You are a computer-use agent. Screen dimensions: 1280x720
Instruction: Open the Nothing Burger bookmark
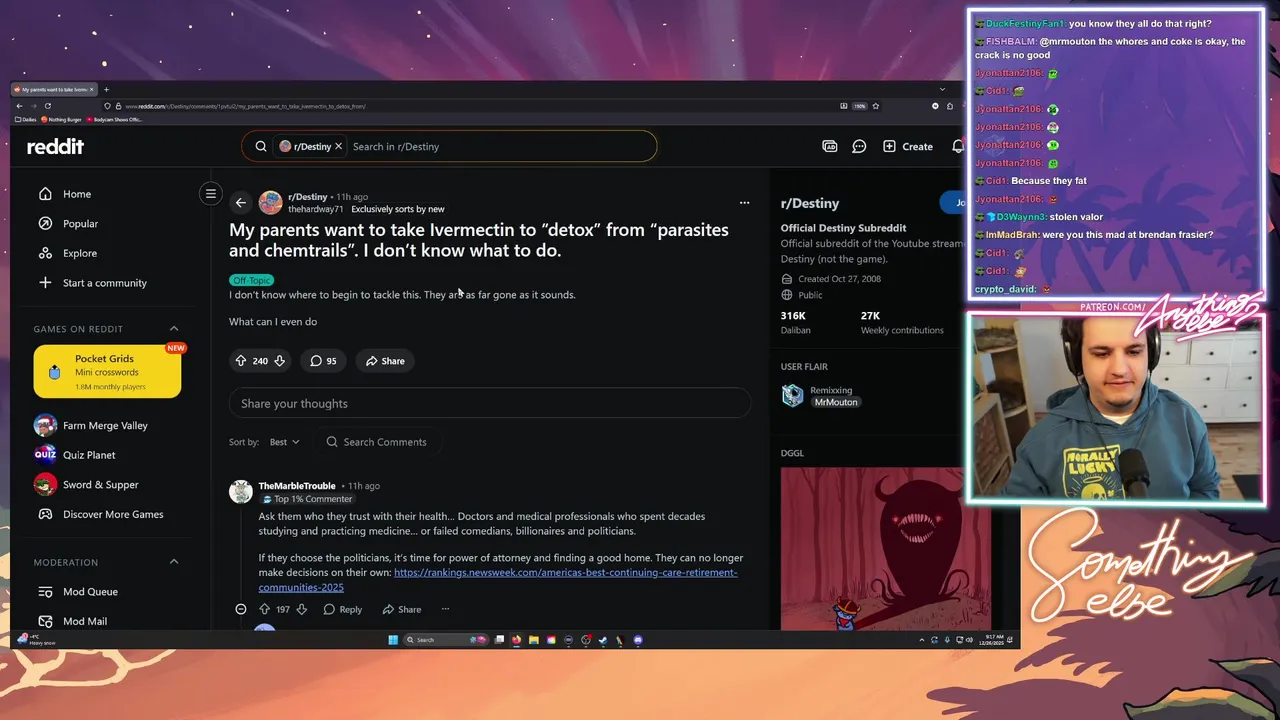62,120
